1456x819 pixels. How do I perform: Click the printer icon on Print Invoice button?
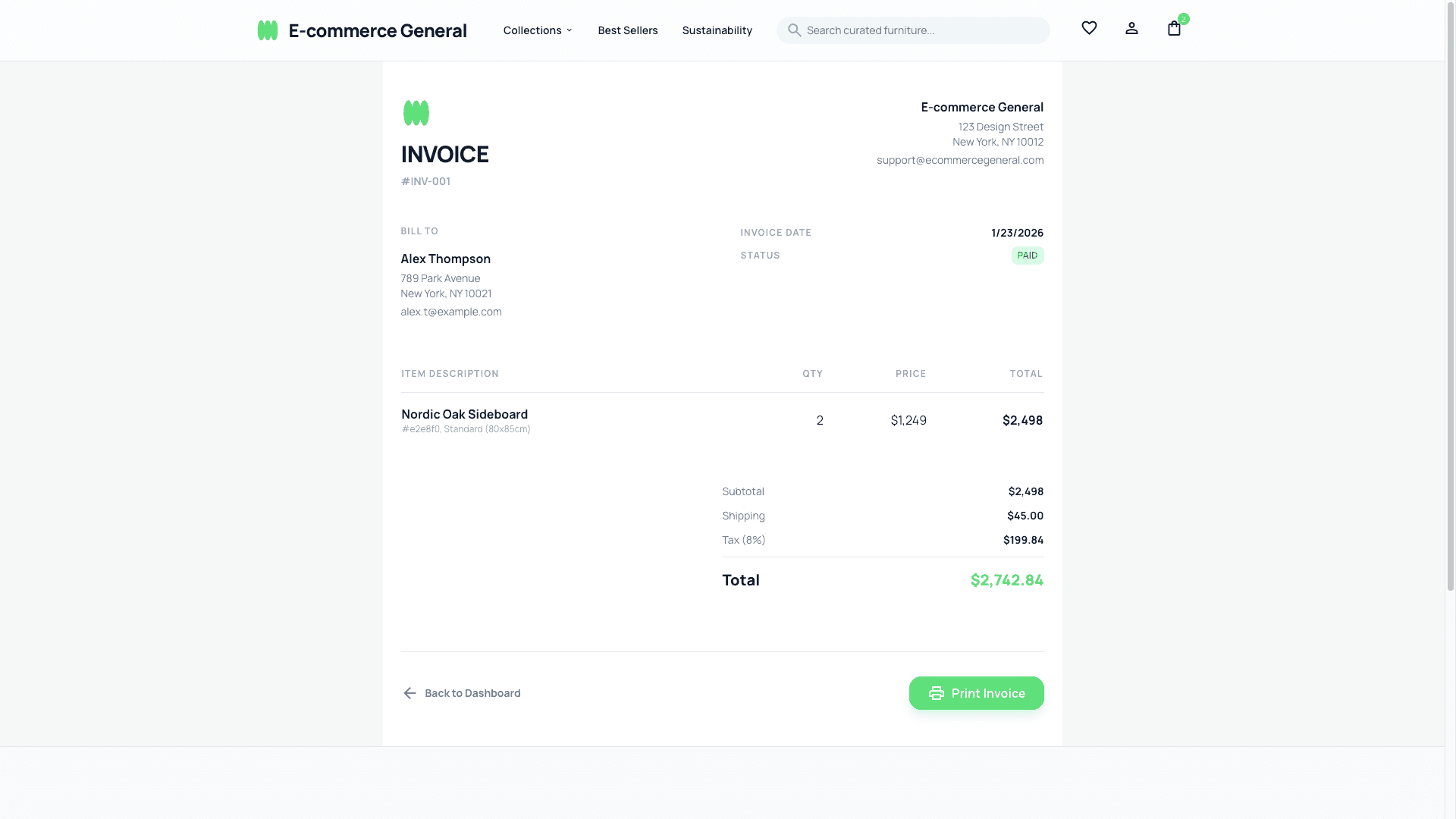coord(936,692)
